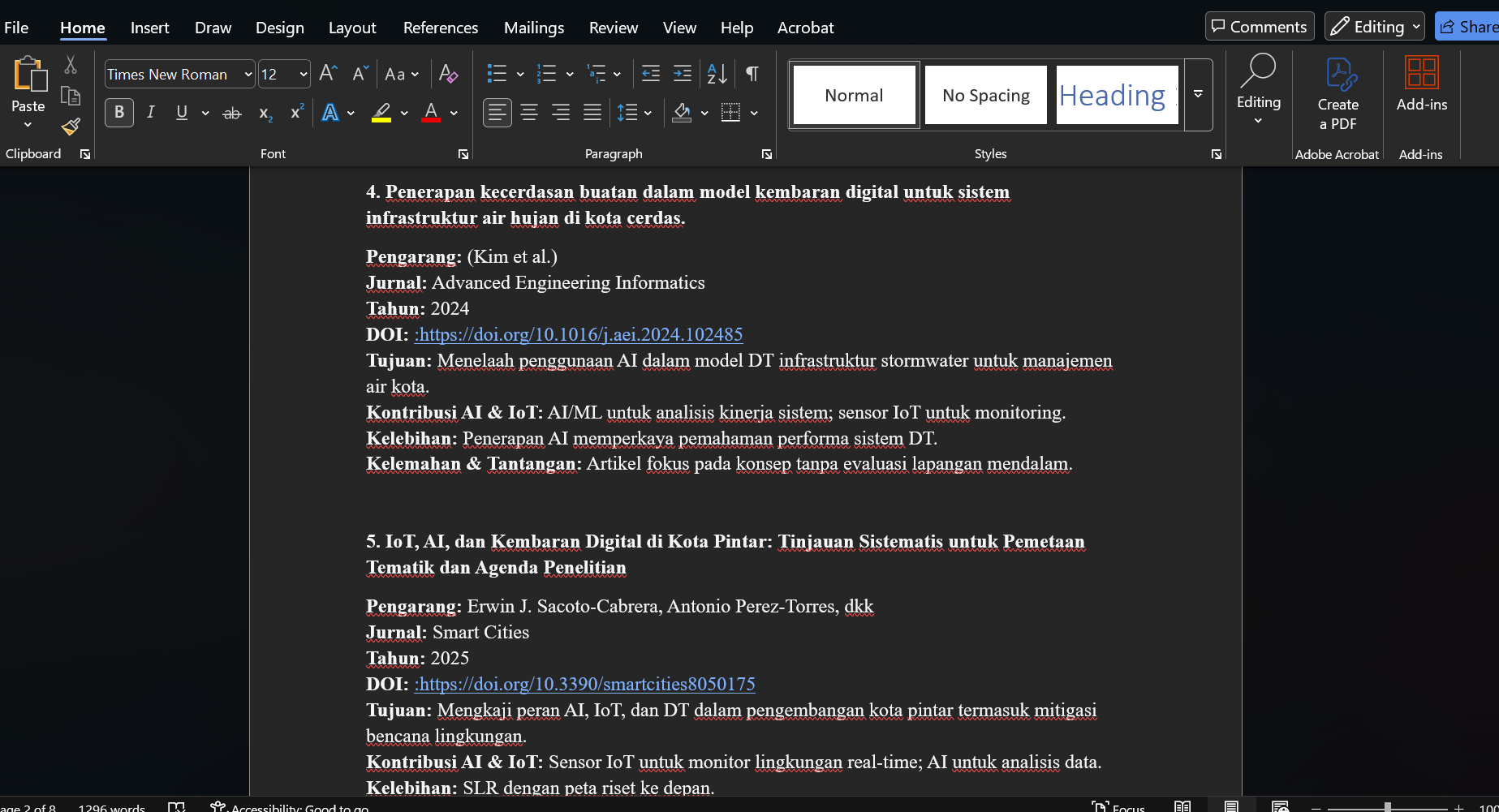Switch to Insert tab
The image size is (1499, 812).
tap(149, 28)
